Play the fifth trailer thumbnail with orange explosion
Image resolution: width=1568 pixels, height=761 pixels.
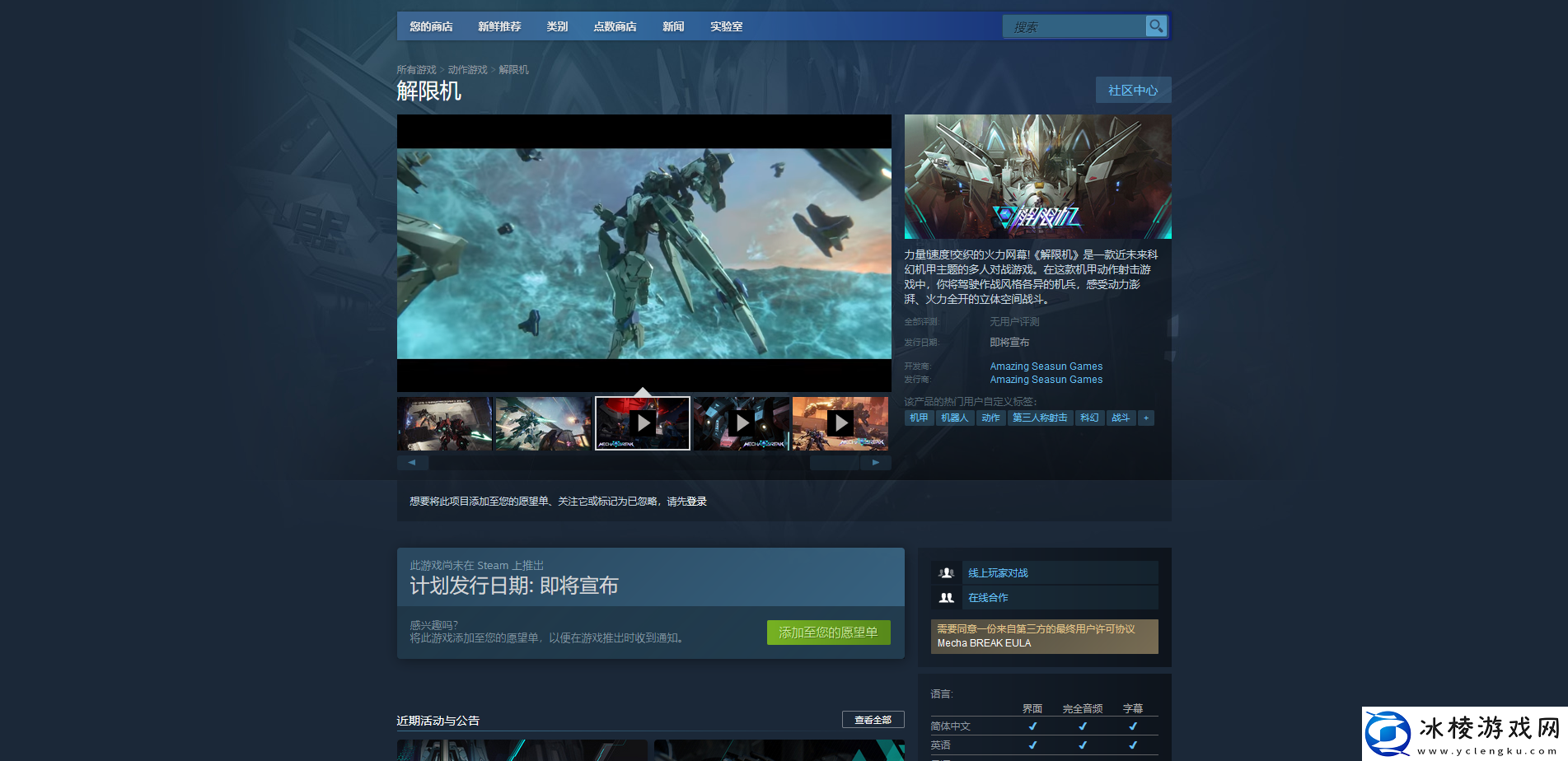pos(840,423)
